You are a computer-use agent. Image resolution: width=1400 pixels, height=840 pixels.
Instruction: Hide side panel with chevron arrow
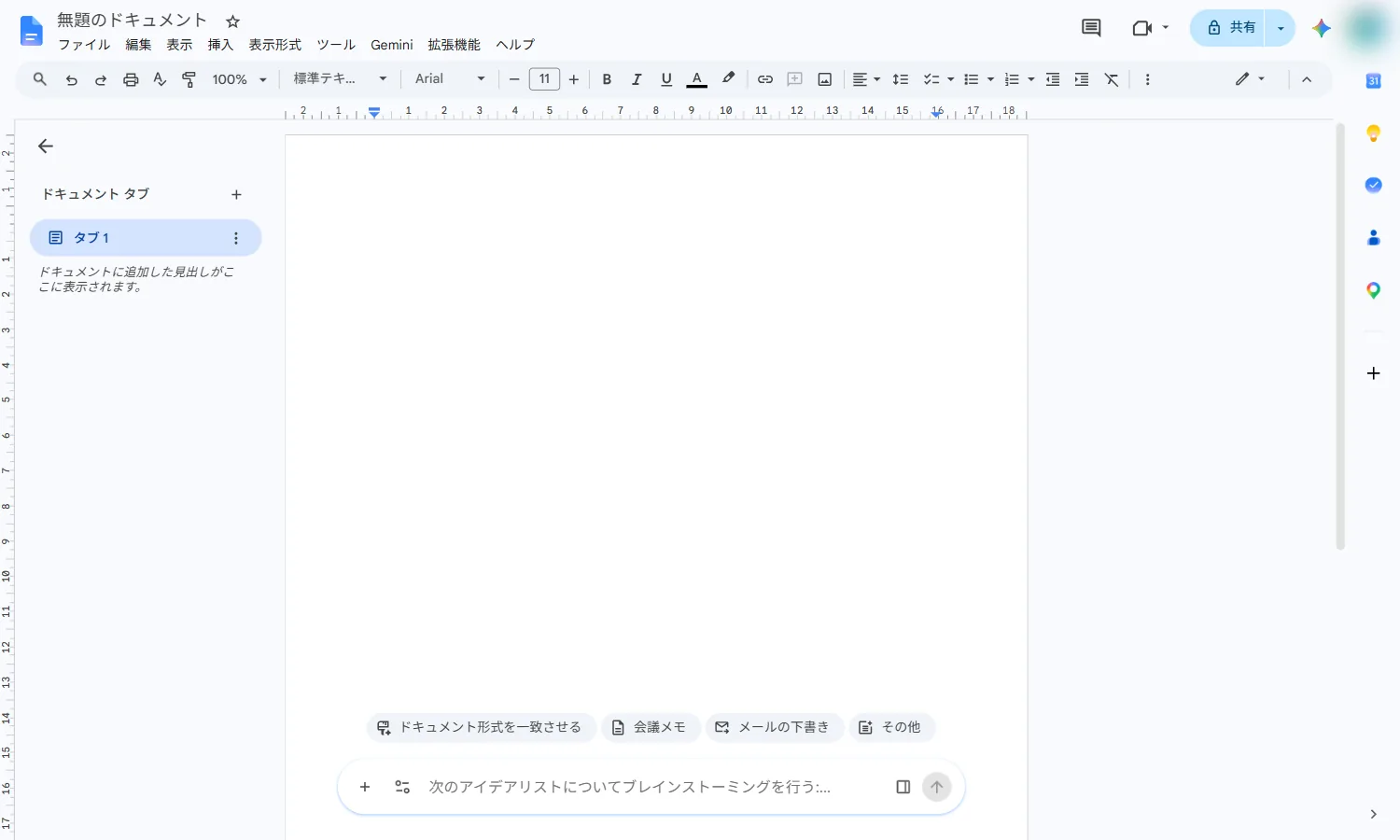1373,814
